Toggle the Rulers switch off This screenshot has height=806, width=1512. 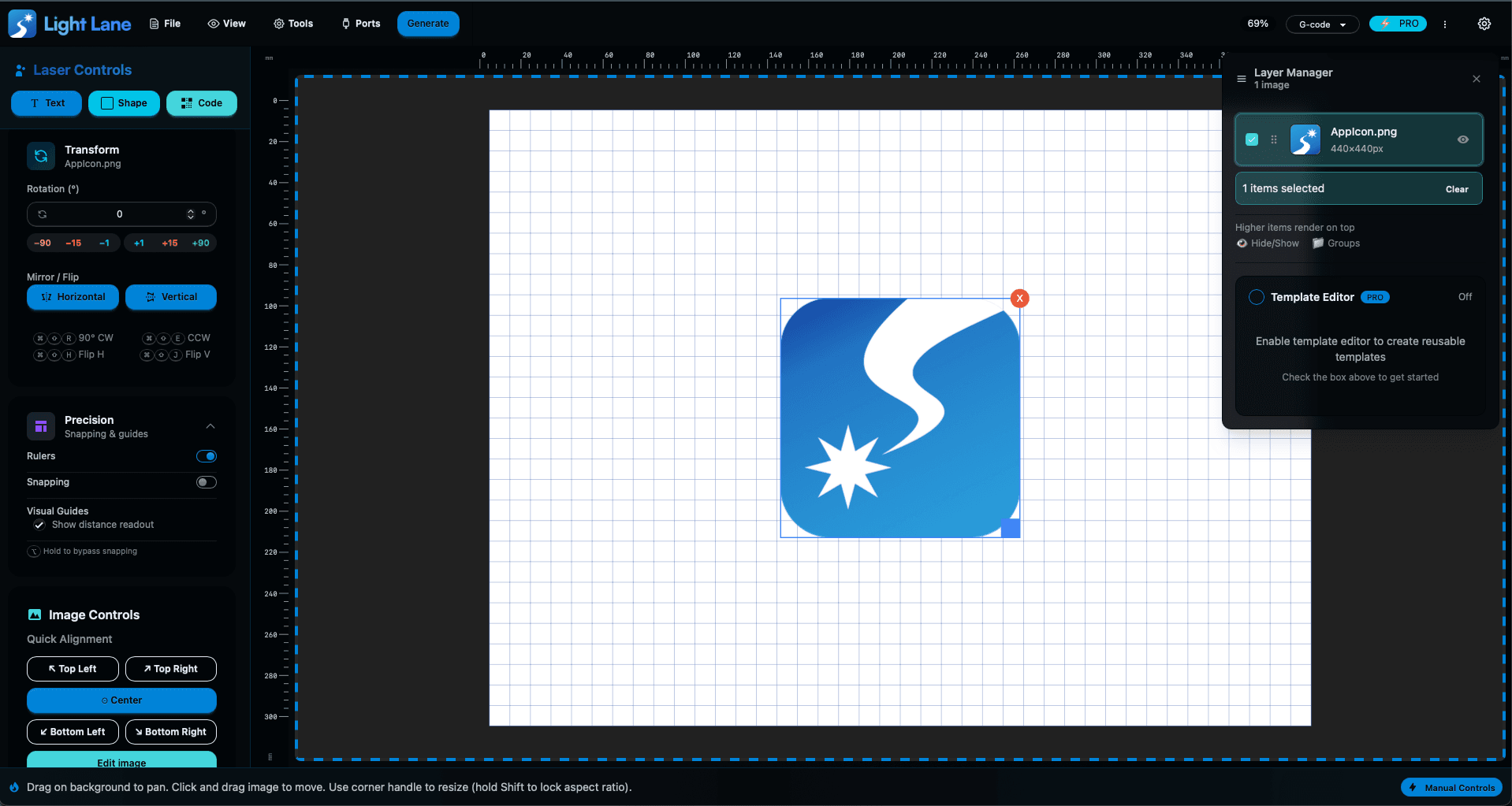[x=206, y=456]
